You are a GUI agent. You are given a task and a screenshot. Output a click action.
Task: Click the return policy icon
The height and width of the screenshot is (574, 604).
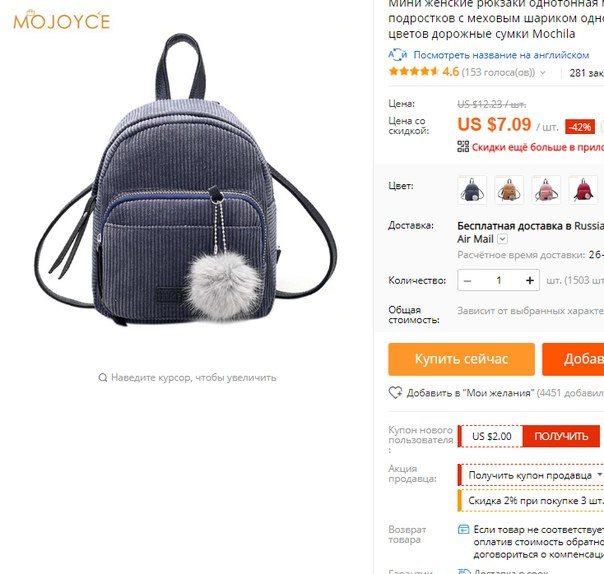pos(463,529)
